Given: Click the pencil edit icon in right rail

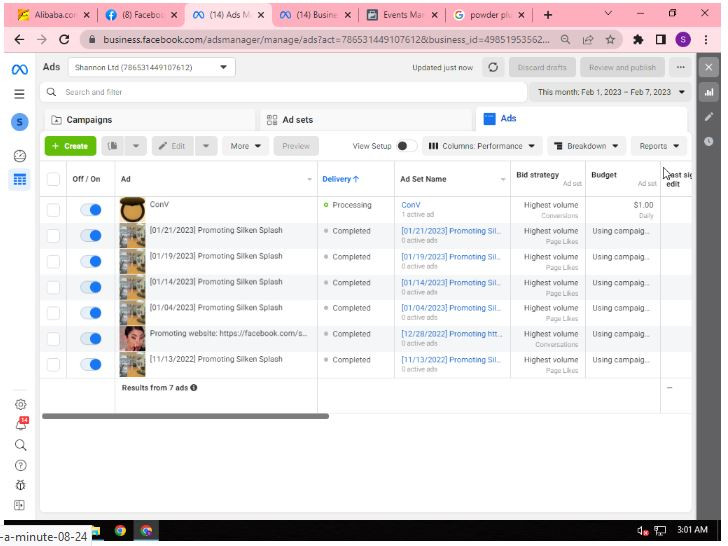Looking at the screenshot, I should 708,117.
